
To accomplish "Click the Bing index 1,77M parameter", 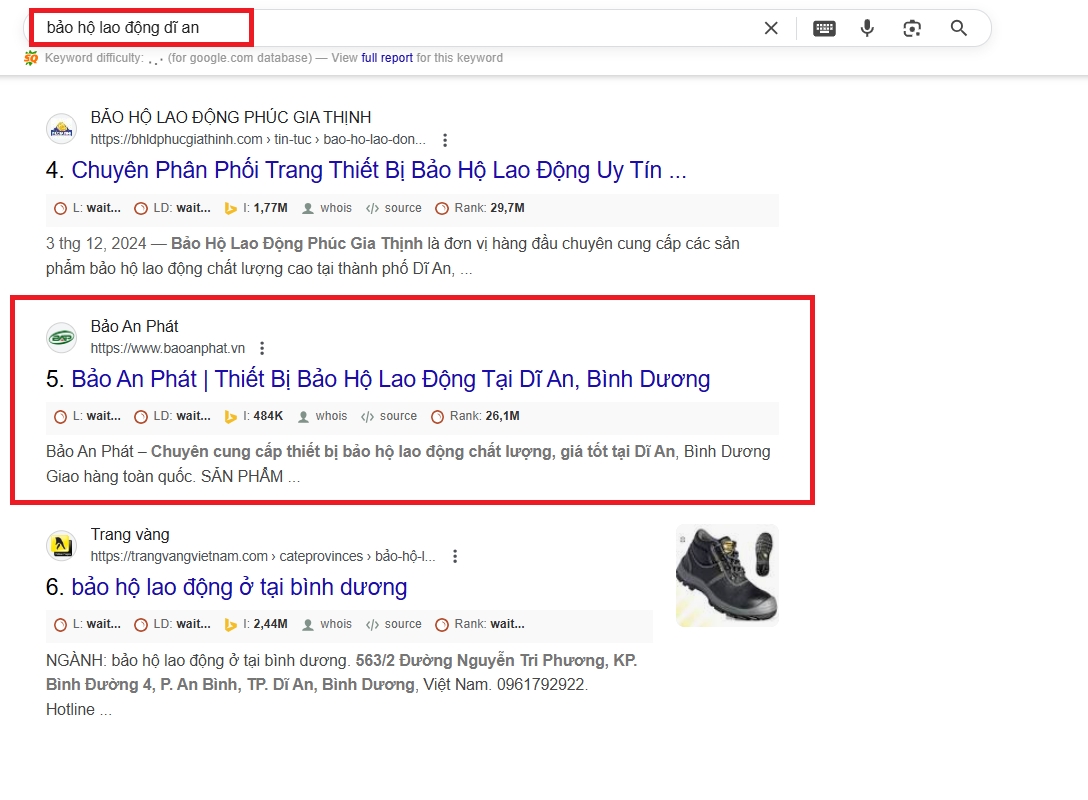I will (256, 208).
